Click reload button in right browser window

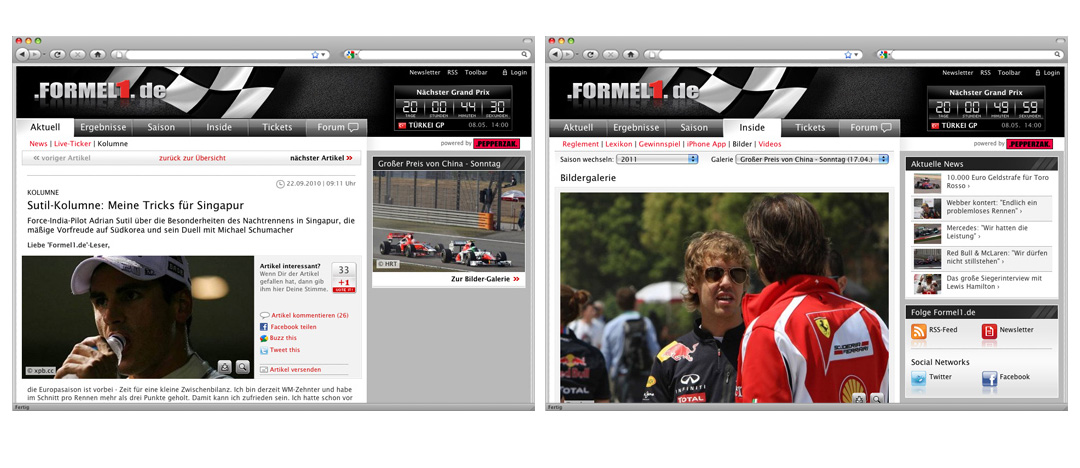pyautogui.click(x=590, y=54)
